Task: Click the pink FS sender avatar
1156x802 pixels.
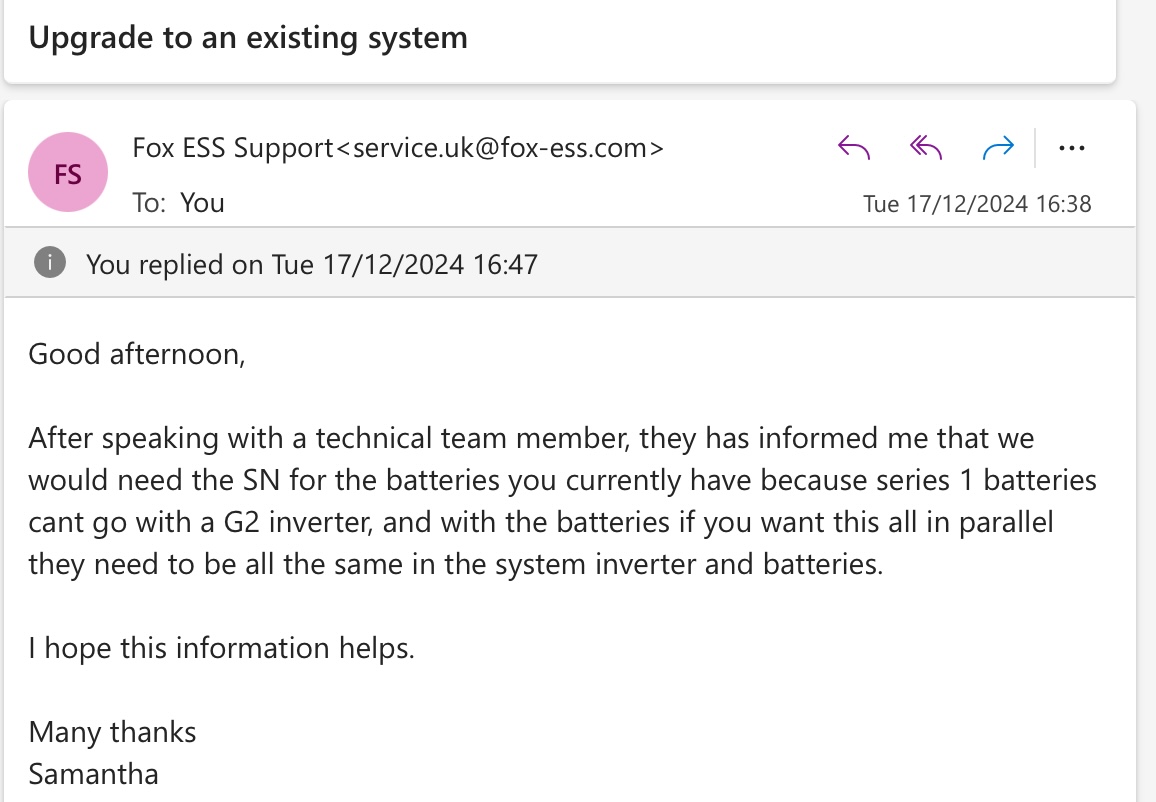Action: coord(68,172)
